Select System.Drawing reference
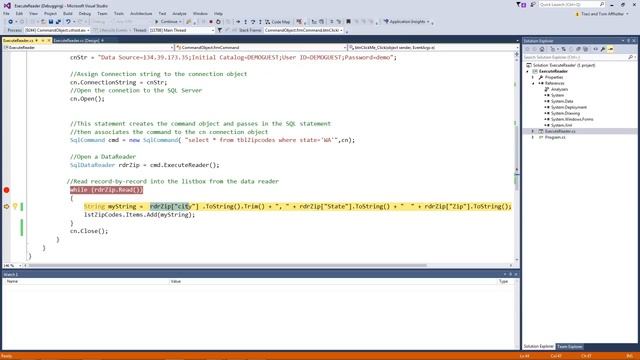Image resolution: width=640 pixels, height=360 pixels. tap(565, 113)
